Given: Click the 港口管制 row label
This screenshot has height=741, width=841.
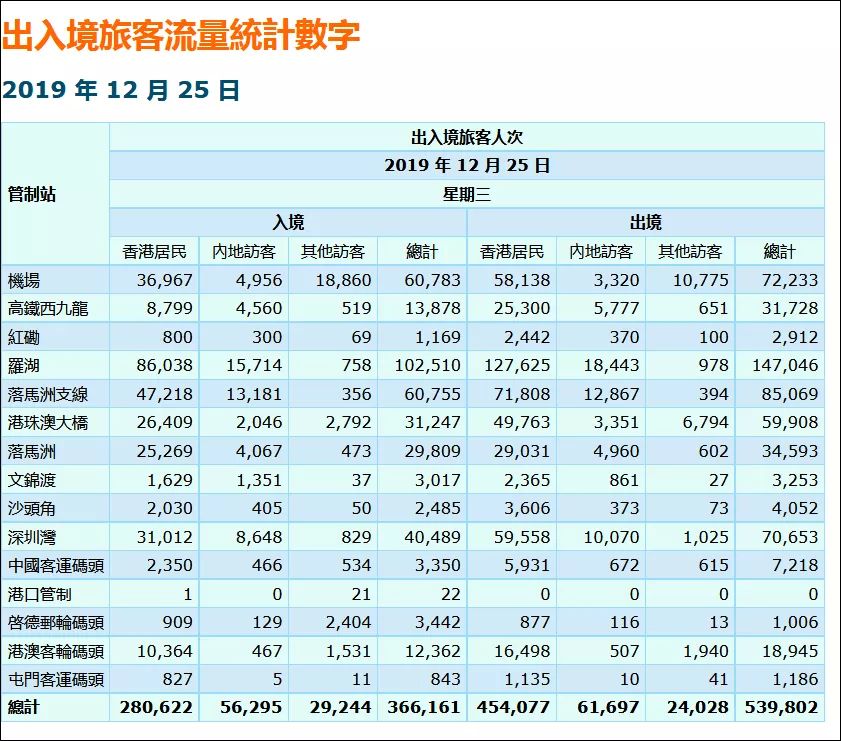Looking at the screenshot, I should point(40,594).
